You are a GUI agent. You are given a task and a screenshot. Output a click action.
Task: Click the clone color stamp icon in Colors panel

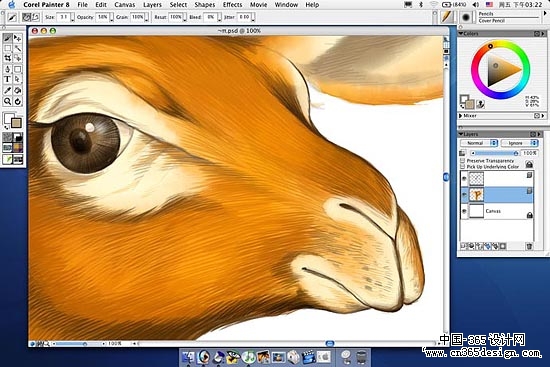480,104
